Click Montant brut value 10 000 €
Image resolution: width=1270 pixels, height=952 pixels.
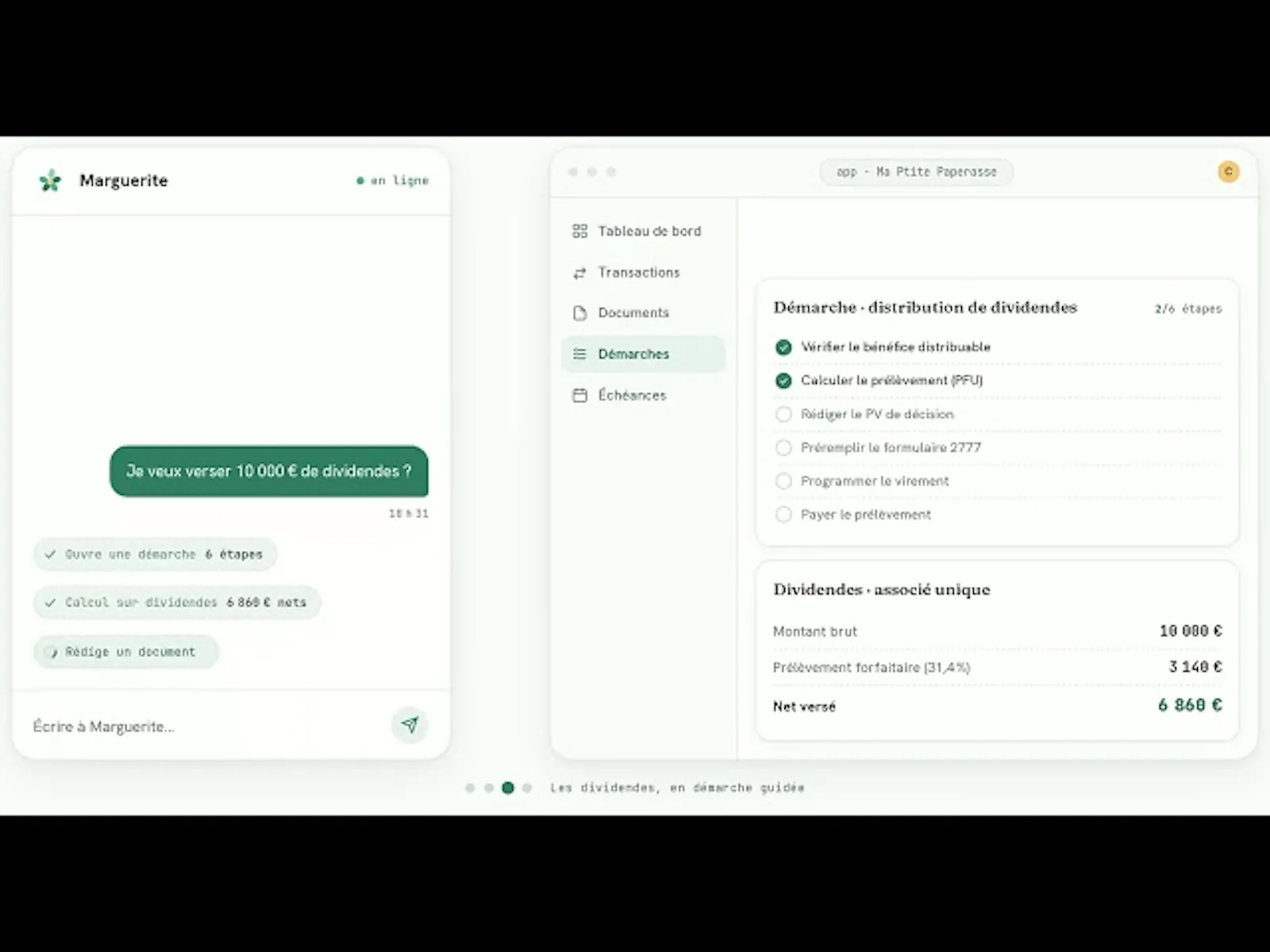[x=1191, y=631]
